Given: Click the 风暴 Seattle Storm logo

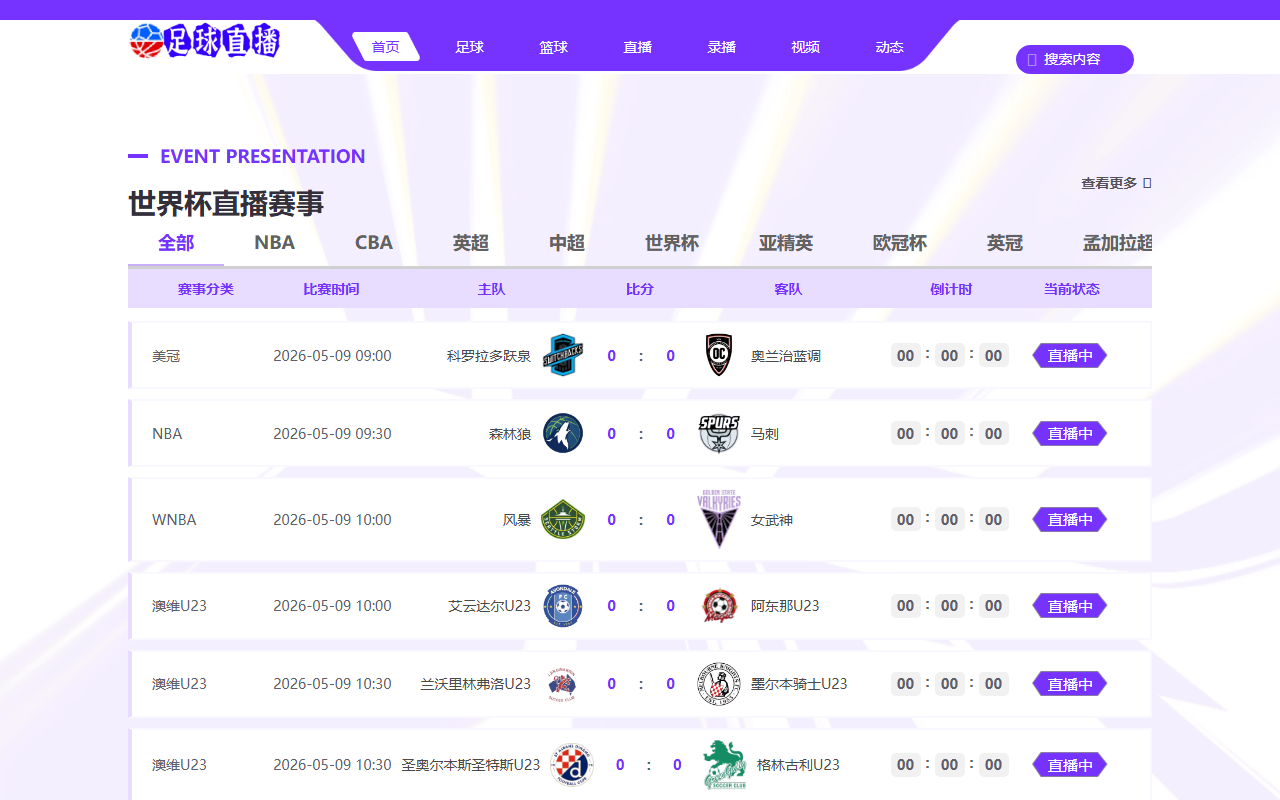Looking at the screenshot, I should pyautogui.click(x=563, y=520).
